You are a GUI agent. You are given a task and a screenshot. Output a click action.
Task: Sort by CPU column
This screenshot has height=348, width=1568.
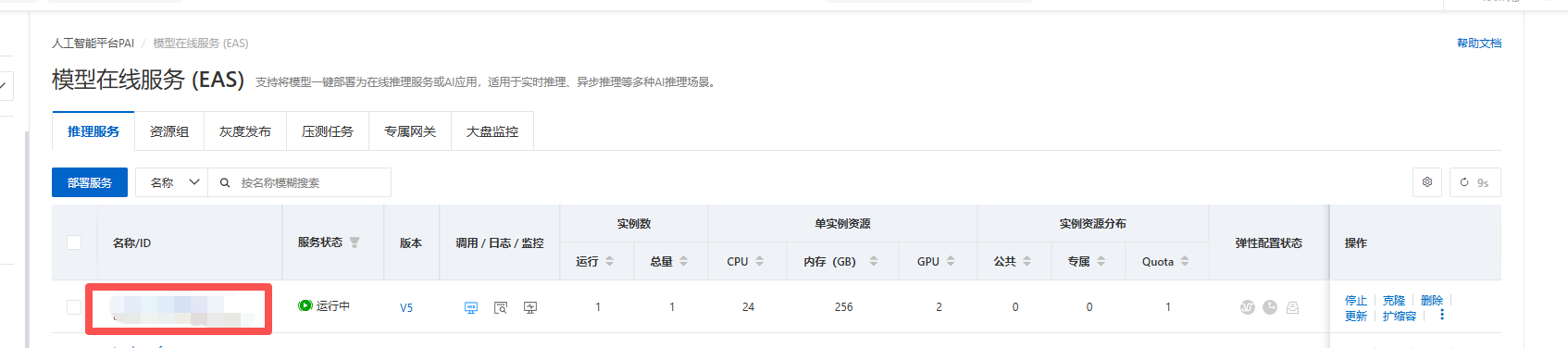point(759,262)
